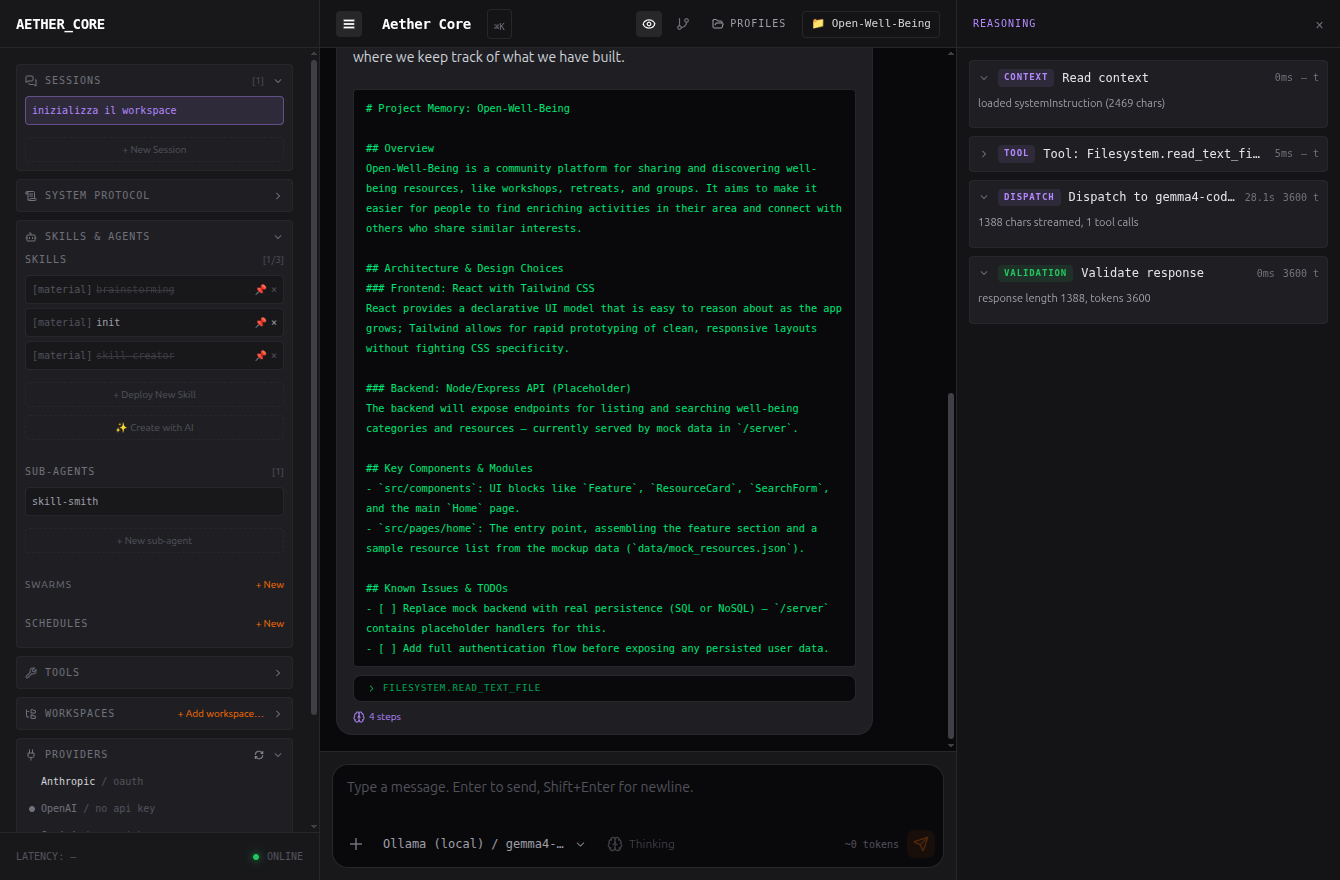Collapse the DISPATCH step chevron
1340x880 pixels.
(984, 197)
